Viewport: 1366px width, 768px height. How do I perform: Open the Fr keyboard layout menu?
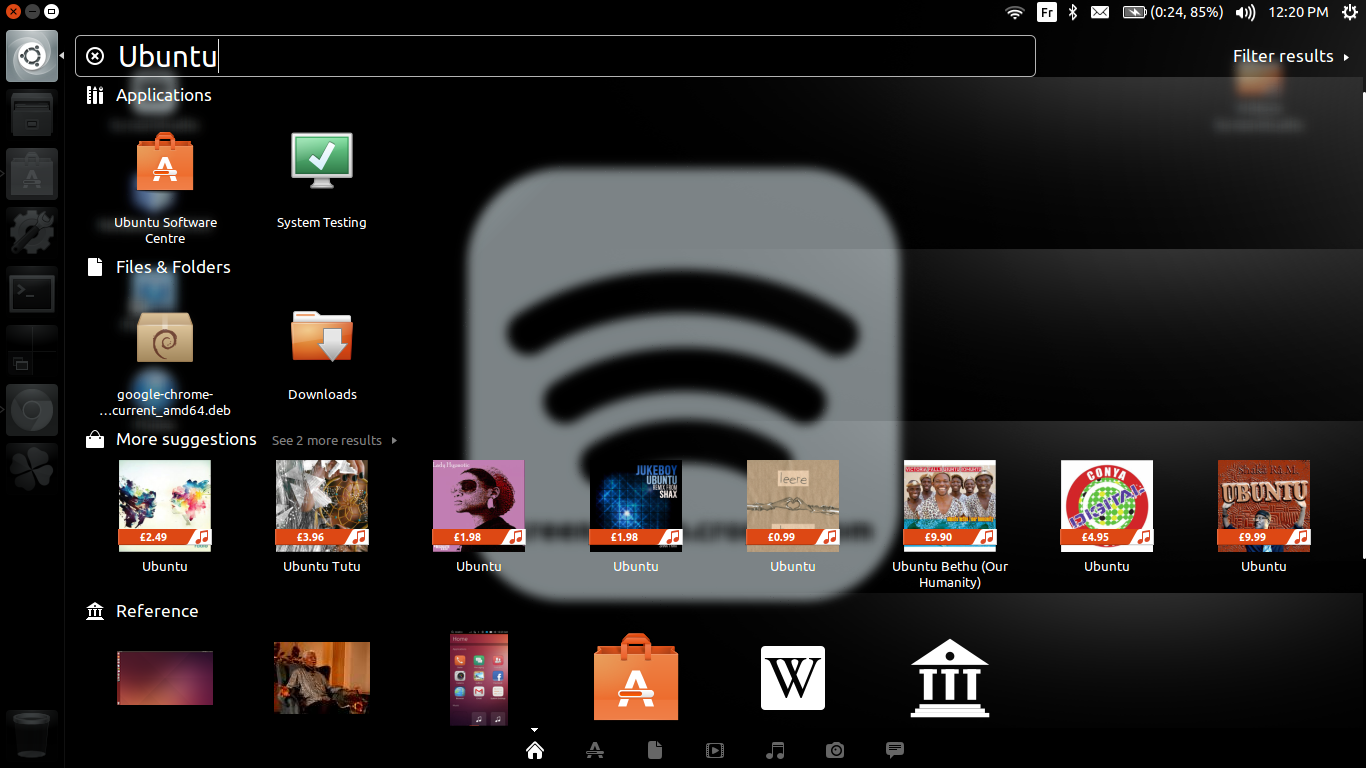pyautogui.click(x=1047, y=12)
